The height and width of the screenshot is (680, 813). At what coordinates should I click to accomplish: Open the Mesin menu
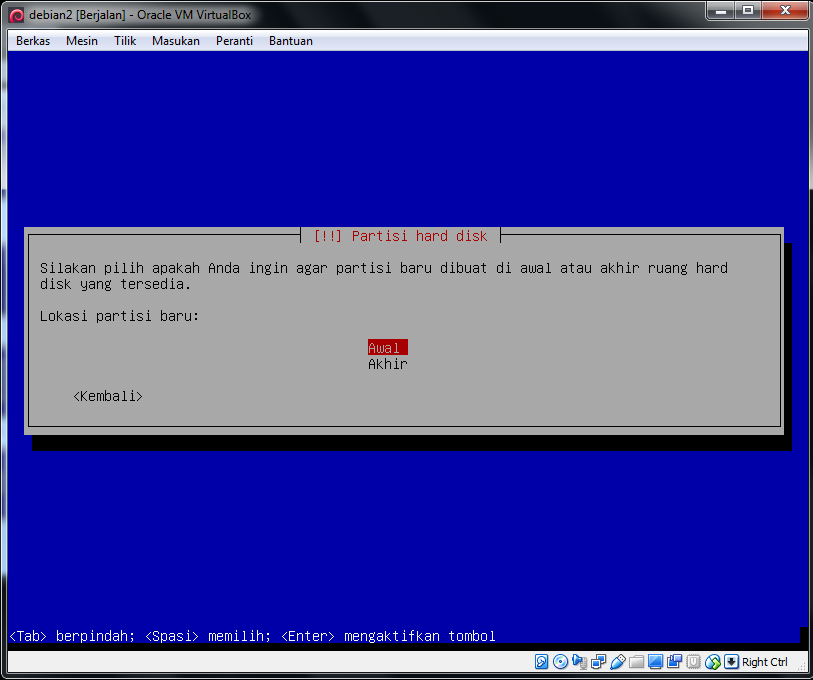pyautogui.click(x=81, y=41)
